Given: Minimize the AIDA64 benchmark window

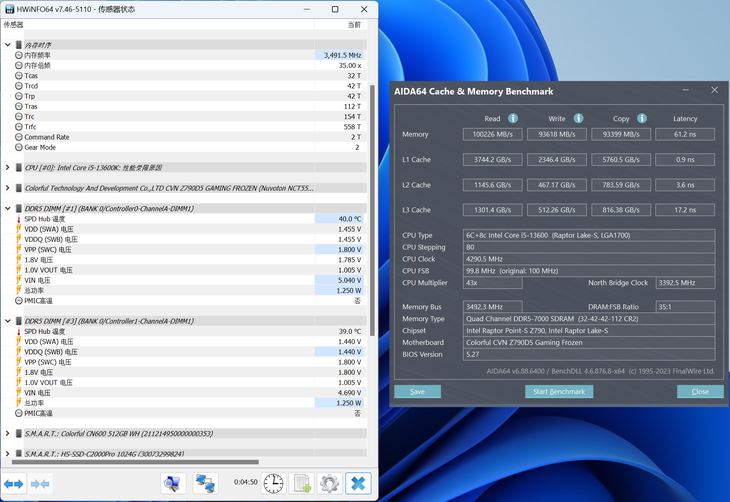Looking at the screenshot, I should click(686, 90).
